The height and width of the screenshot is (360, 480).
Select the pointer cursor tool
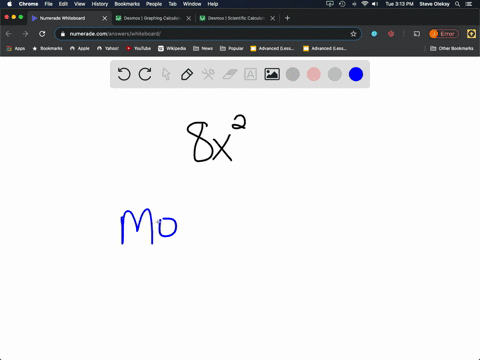click(x=166, y=74)
